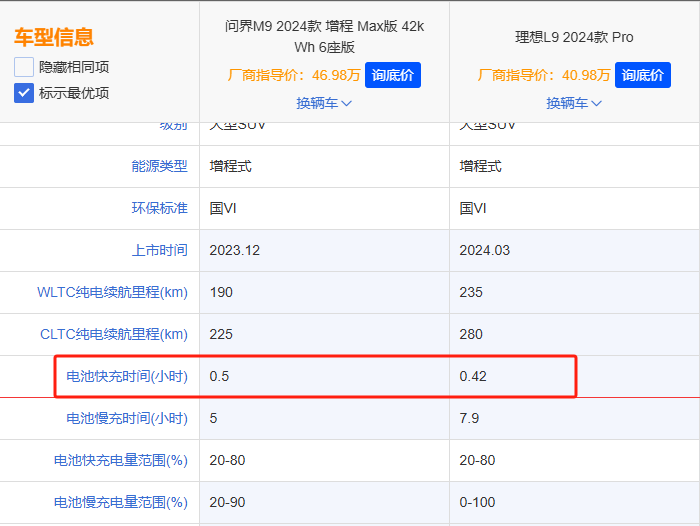Open the 问界M9 2024款 model title link
This screenshot has height=526, width=700.
click(324, 36)
